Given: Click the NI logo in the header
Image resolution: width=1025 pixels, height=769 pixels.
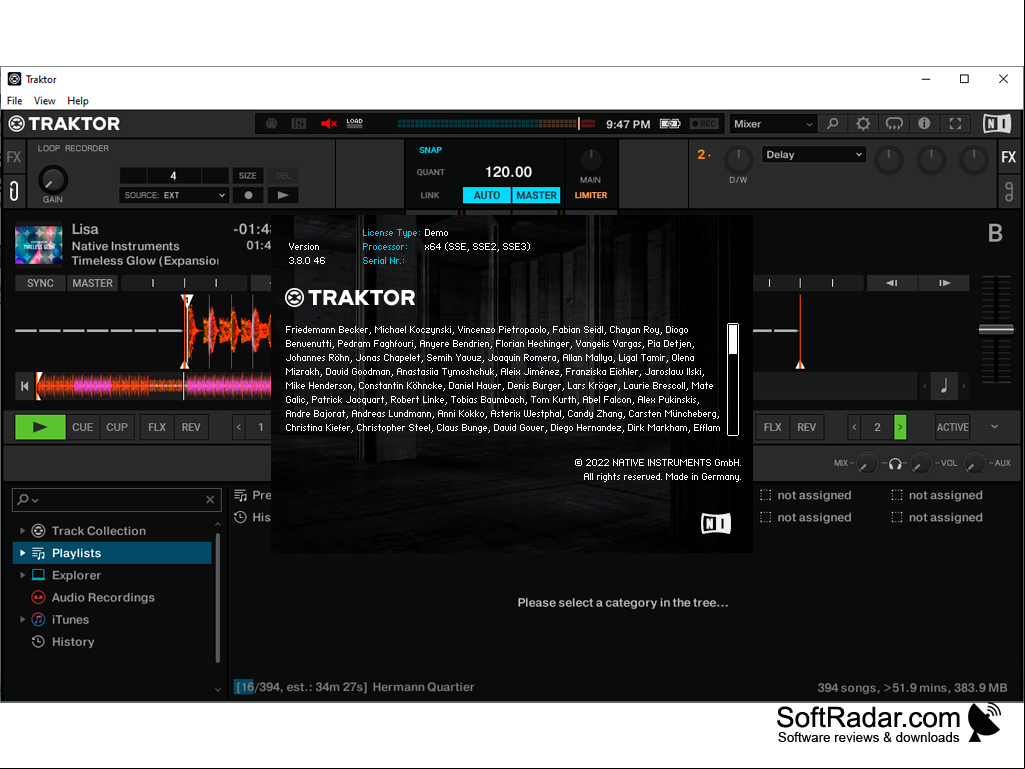Looking at the screenshot, I should [x=996, y=124].
